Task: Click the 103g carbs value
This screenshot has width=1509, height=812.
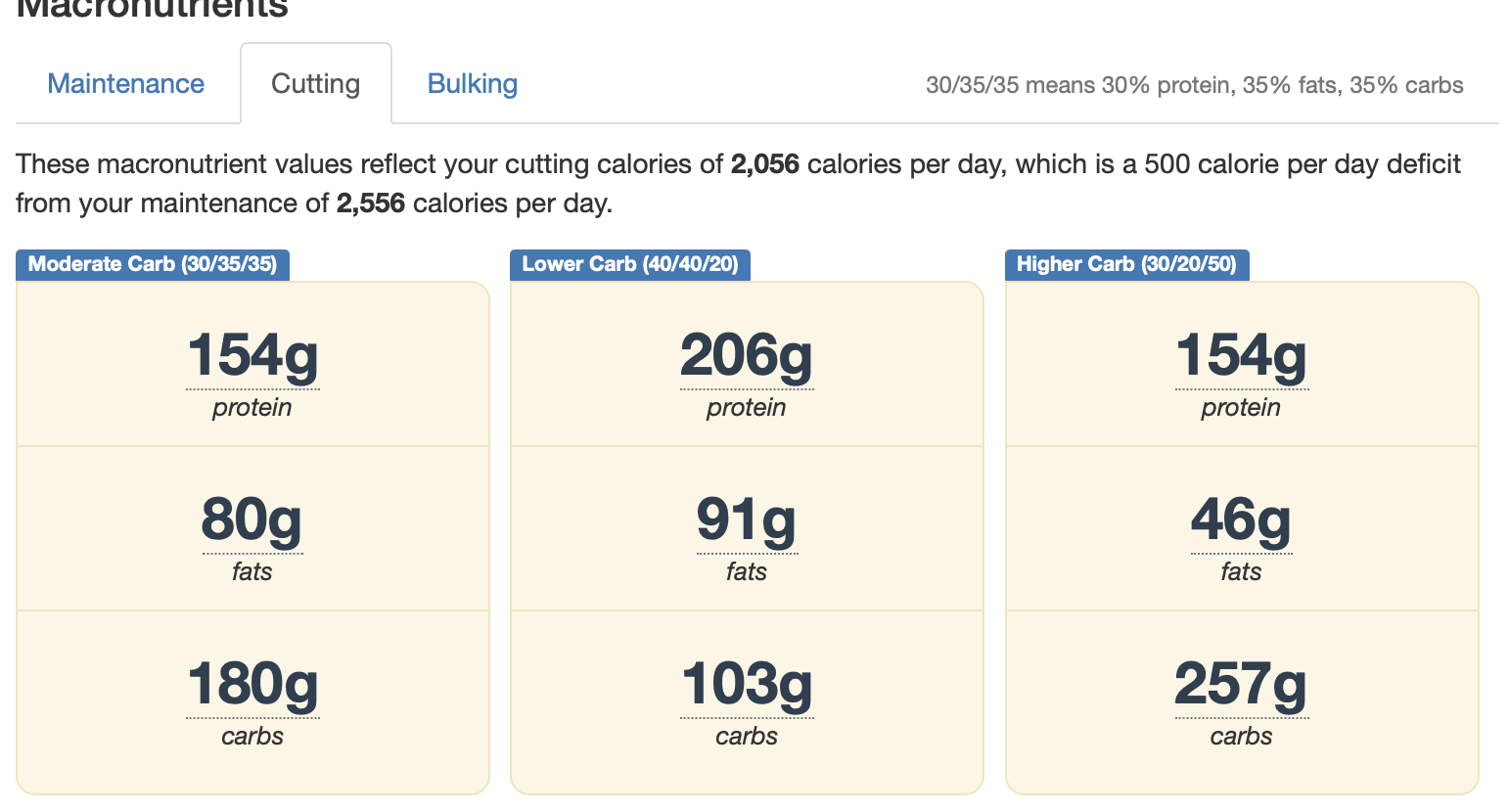Action: tap(747, 684)
